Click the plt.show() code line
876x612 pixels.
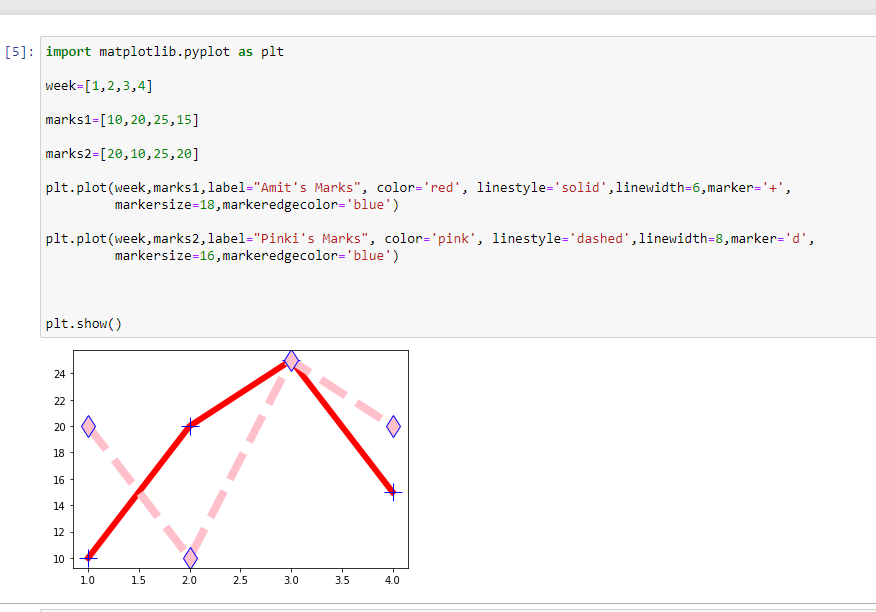84,324
